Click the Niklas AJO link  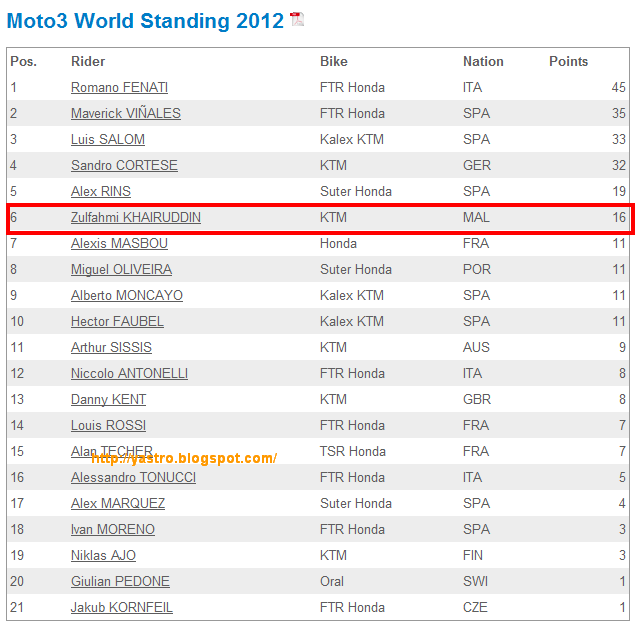coord(103,555)
